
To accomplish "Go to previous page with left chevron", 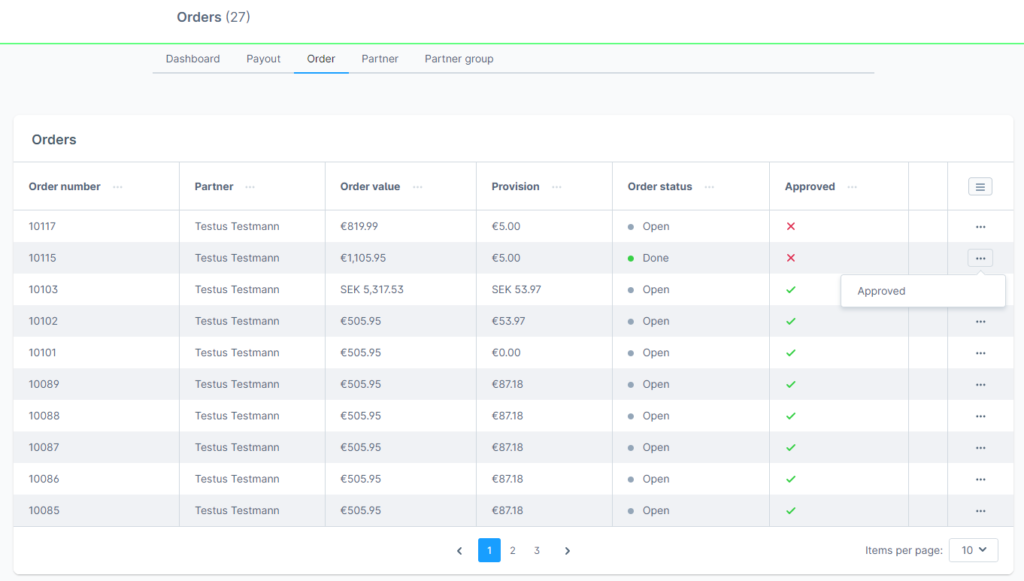I will tap(459, 551).
